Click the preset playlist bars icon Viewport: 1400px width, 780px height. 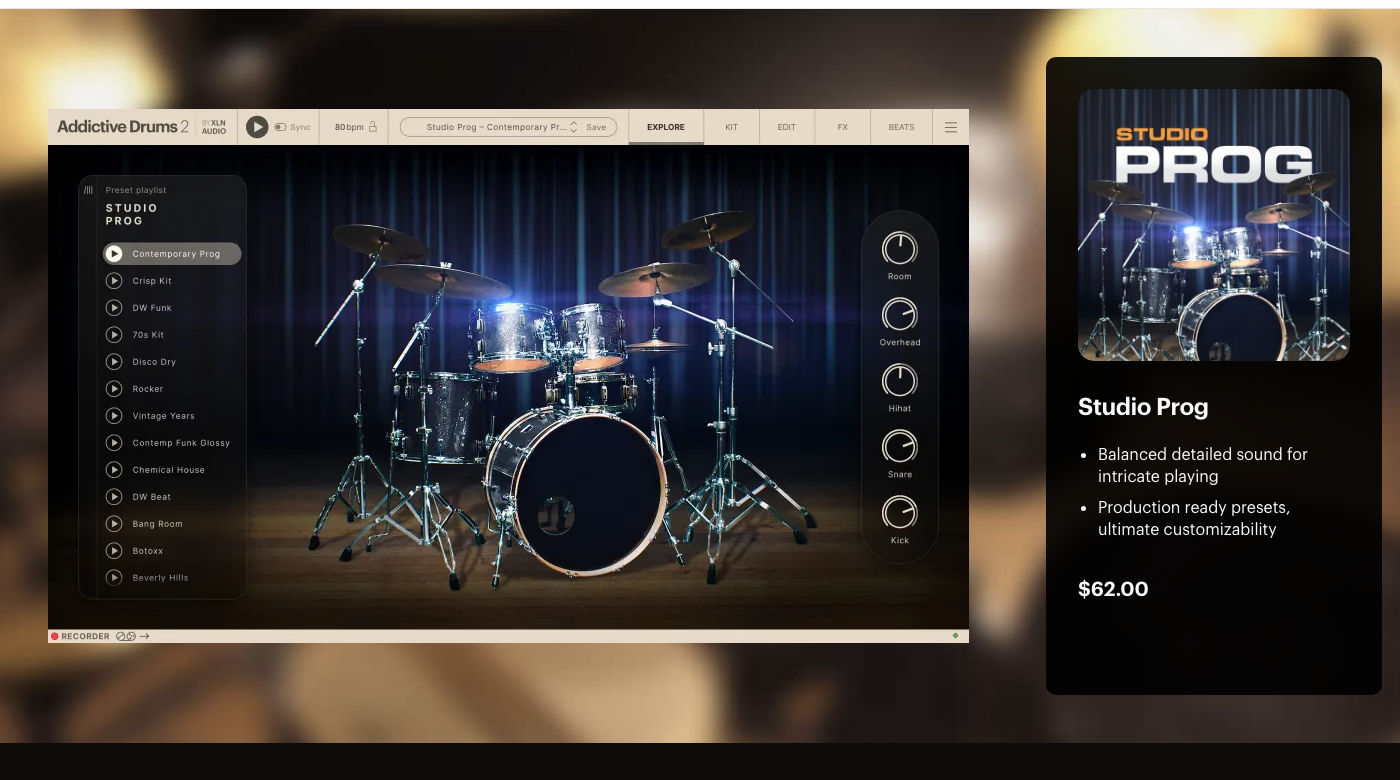point(88,190)
